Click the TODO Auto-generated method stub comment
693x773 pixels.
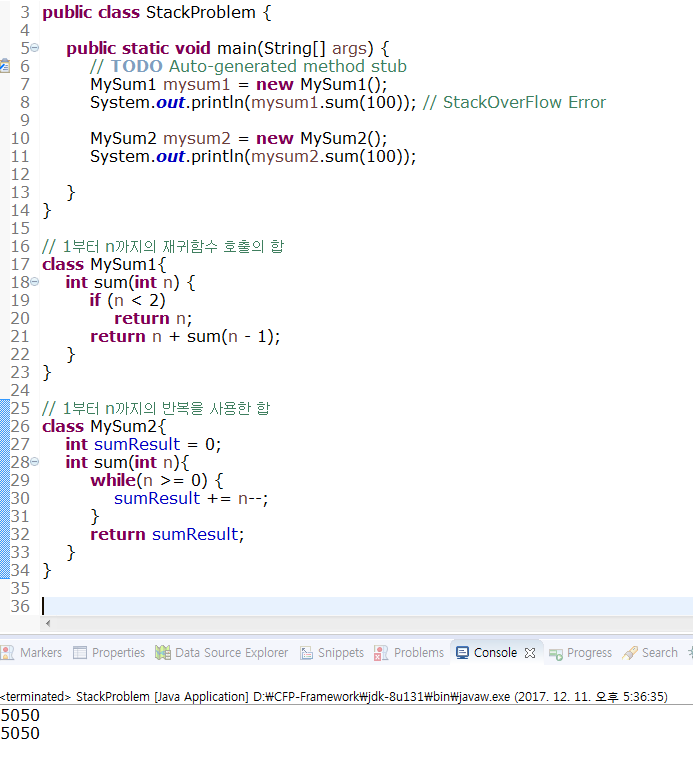[x=248, y=66]
